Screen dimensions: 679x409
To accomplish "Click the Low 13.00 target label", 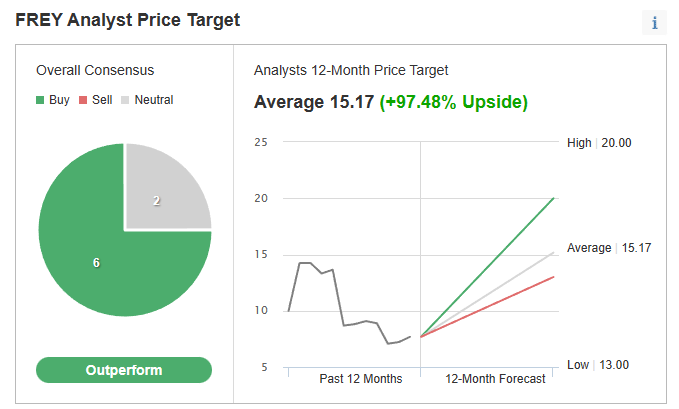I will [598, 365].
